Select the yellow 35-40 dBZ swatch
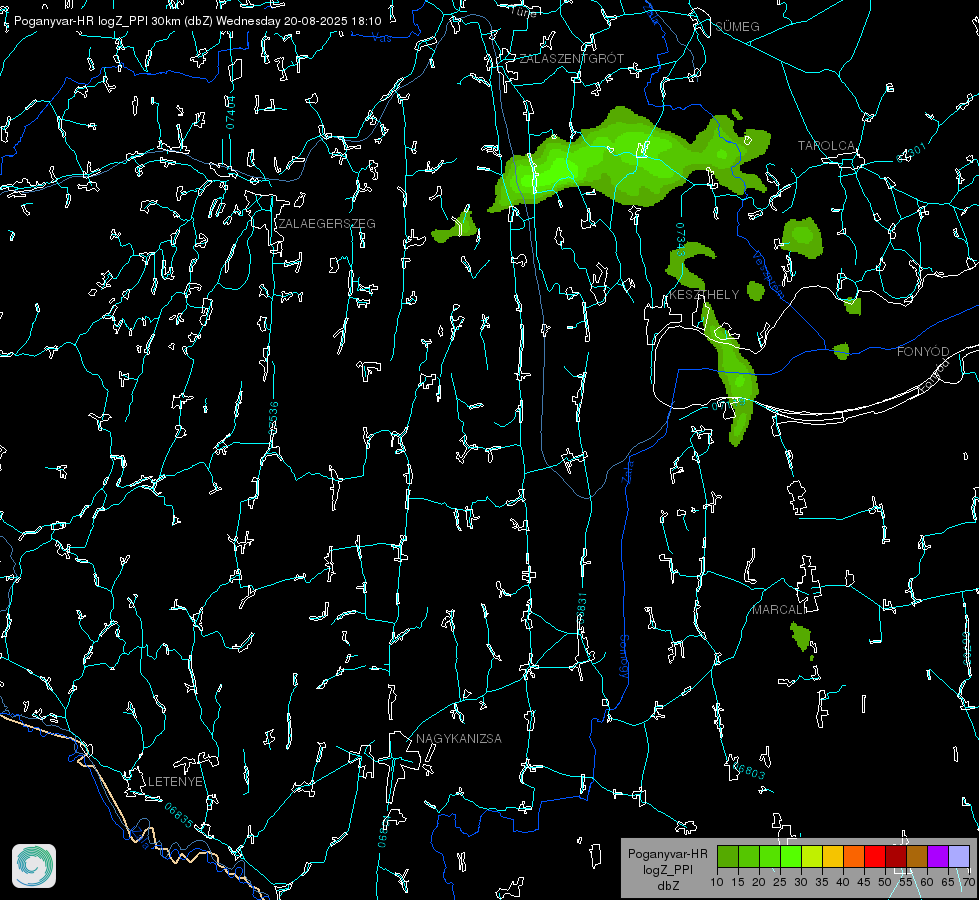Screen dimensions: 979x900 coord(833,857)
